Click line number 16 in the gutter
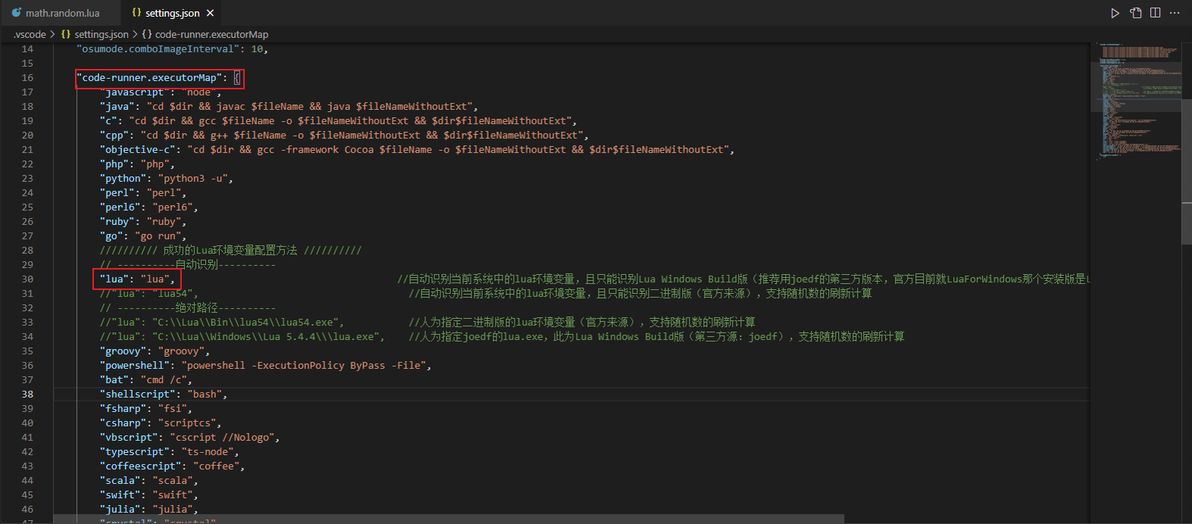1192x524 pixels. [27, 78]
